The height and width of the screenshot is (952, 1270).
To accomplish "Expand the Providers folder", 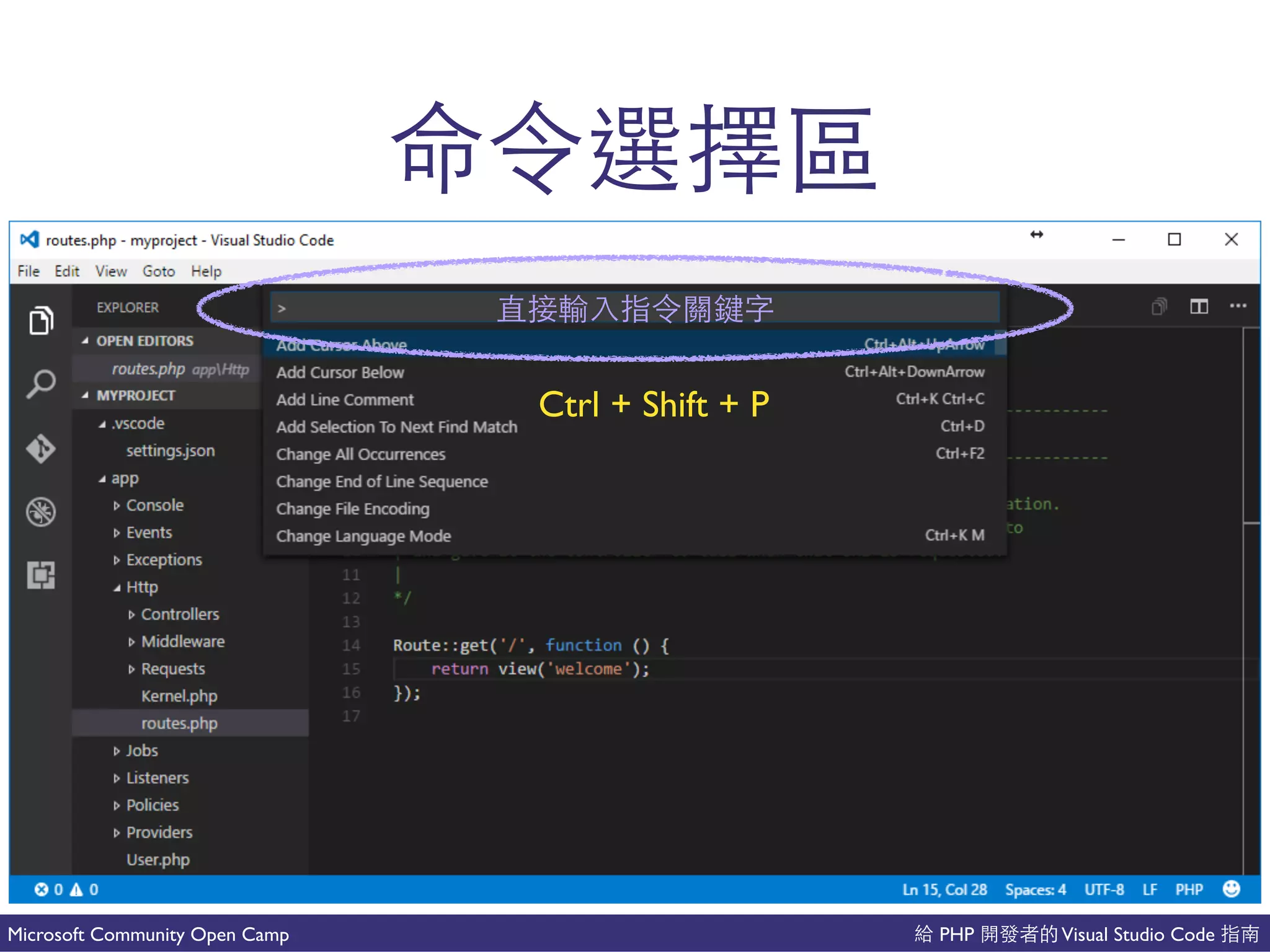I will point(117,833).
